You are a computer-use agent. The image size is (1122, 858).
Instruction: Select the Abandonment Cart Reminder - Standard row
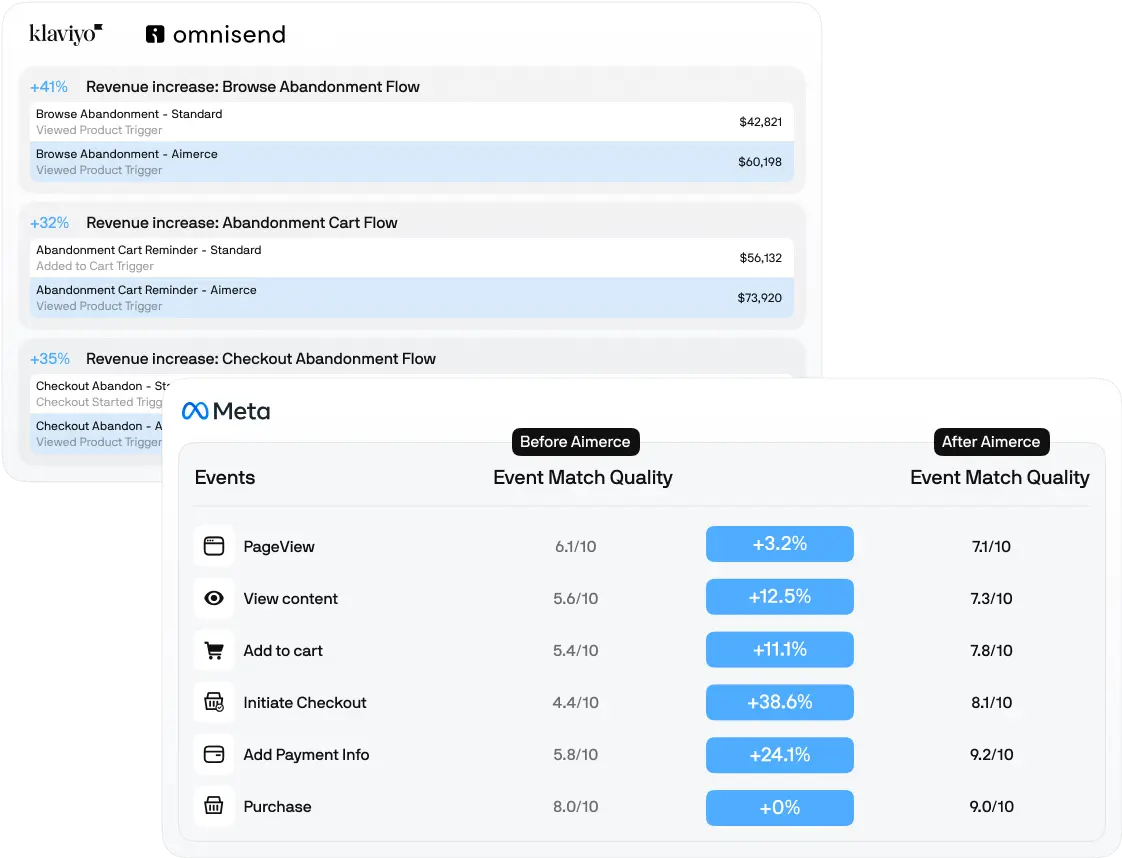[411, 258]
